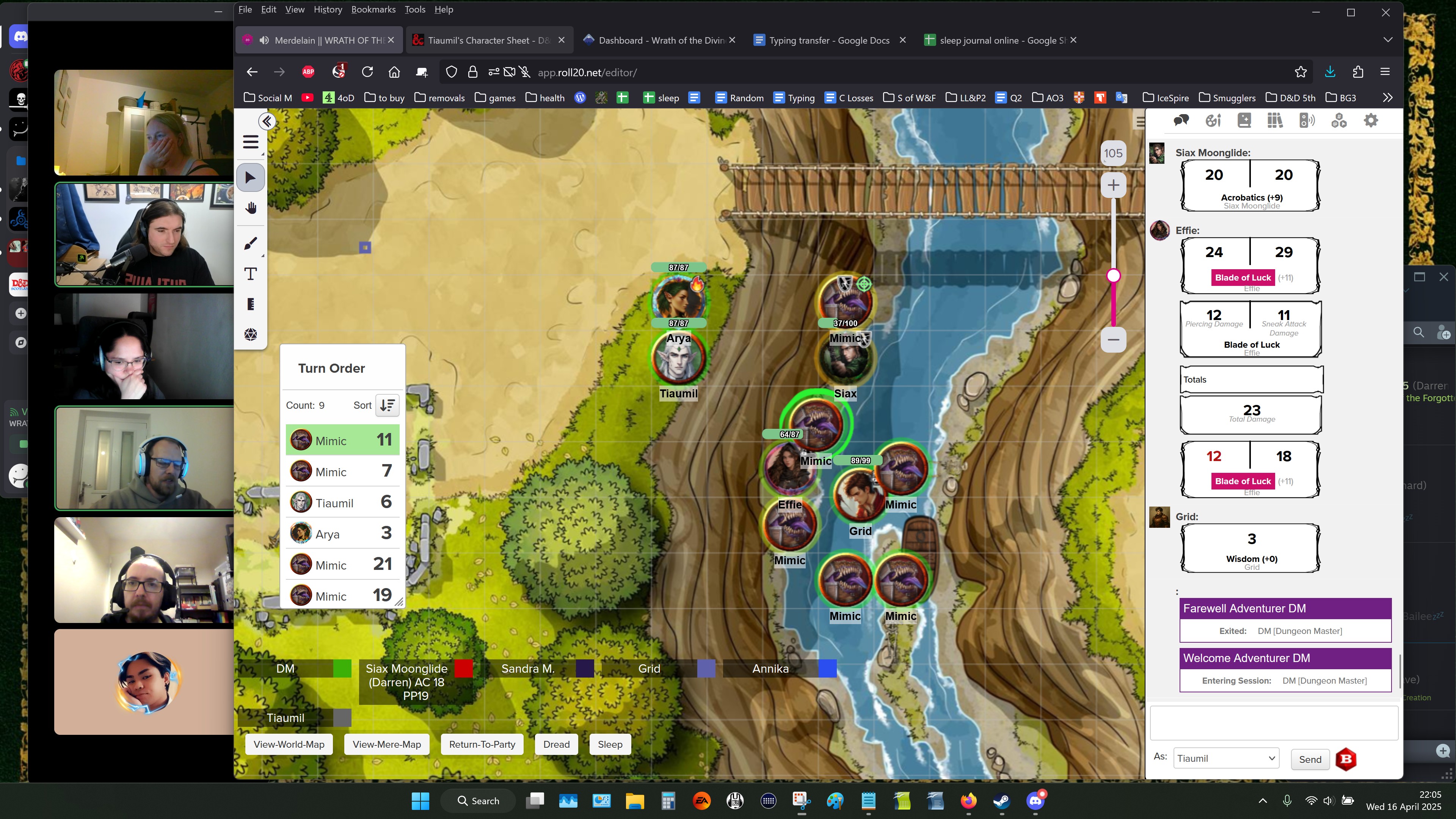
Task: Open the Speaking As Tiaumil dropdown
Action: pyautogui.click(x=1225, y=758)
